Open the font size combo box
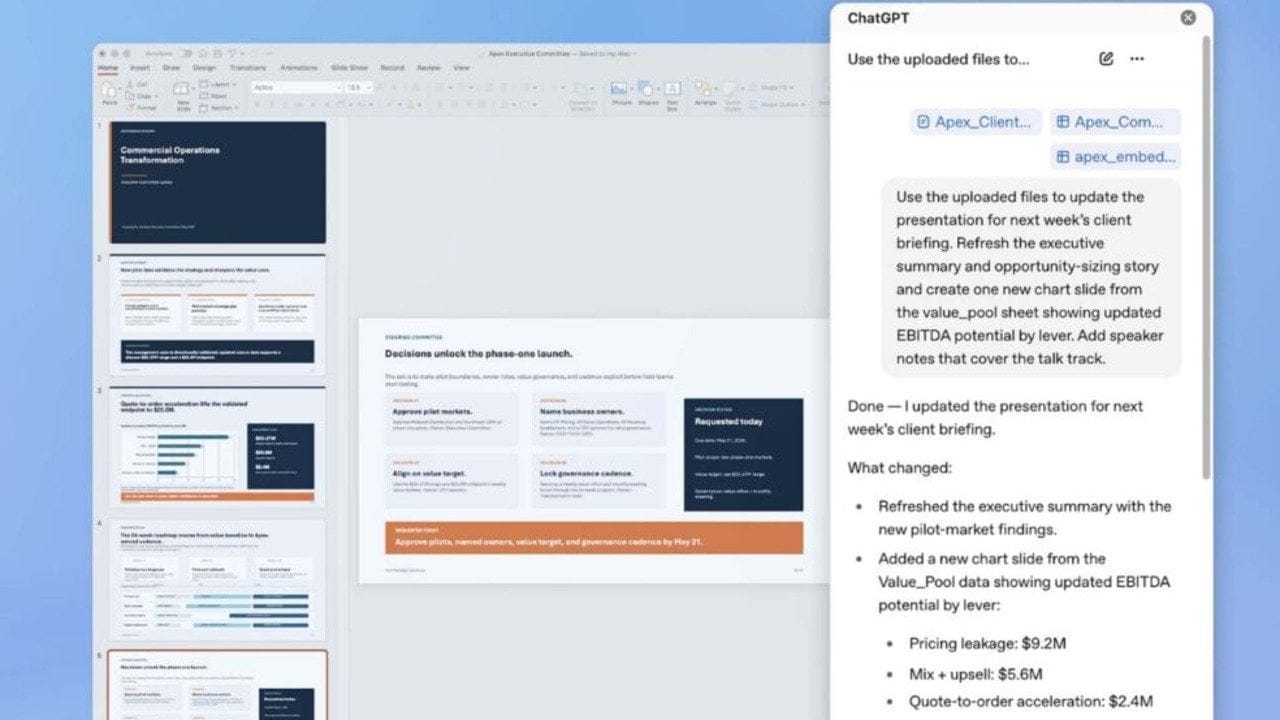The height and width of the screenshot is (720, 1280). pyautogui.click(x=358, y=87)
